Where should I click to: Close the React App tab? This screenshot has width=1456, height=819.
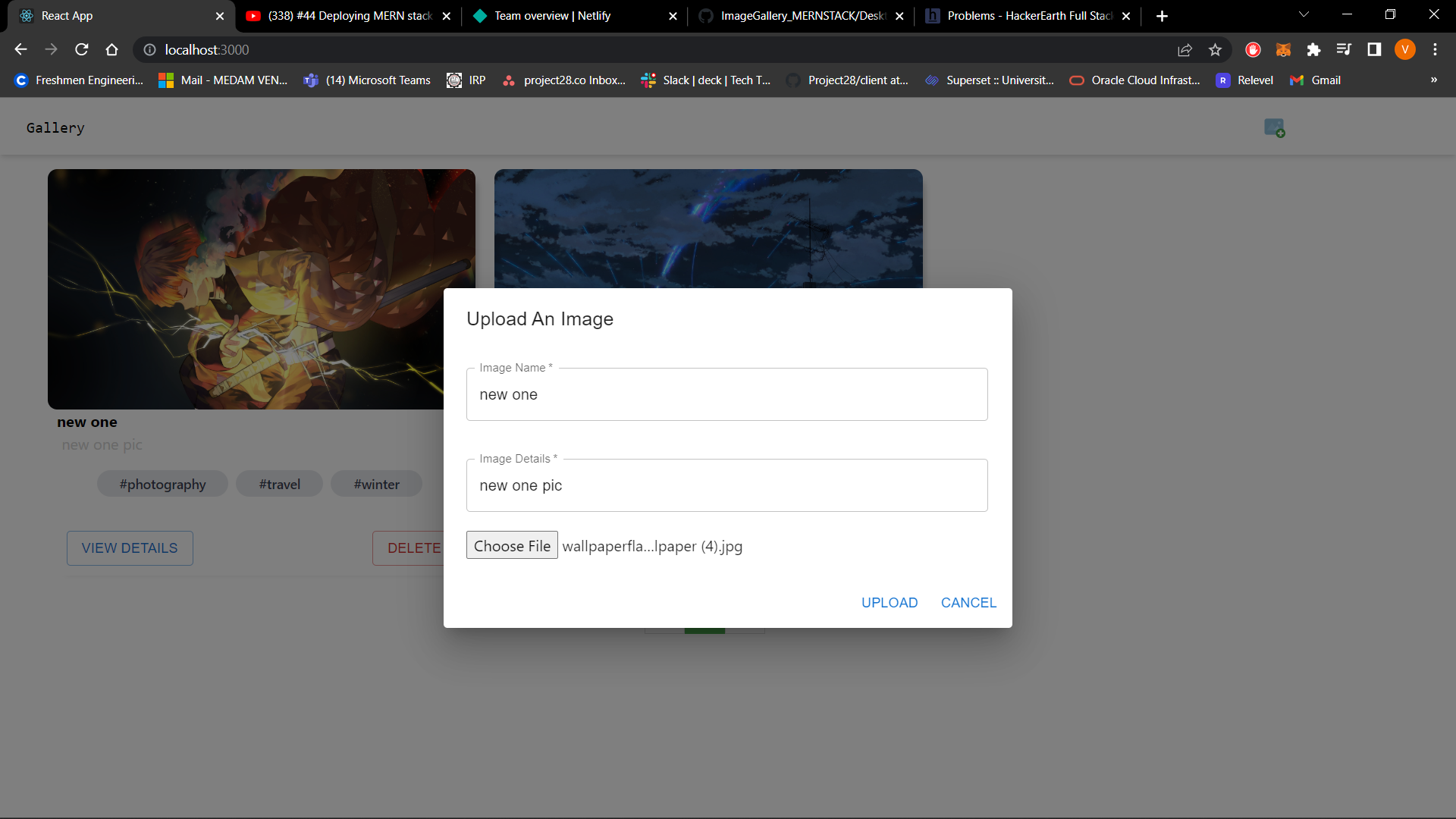click(x=220, y=16)
